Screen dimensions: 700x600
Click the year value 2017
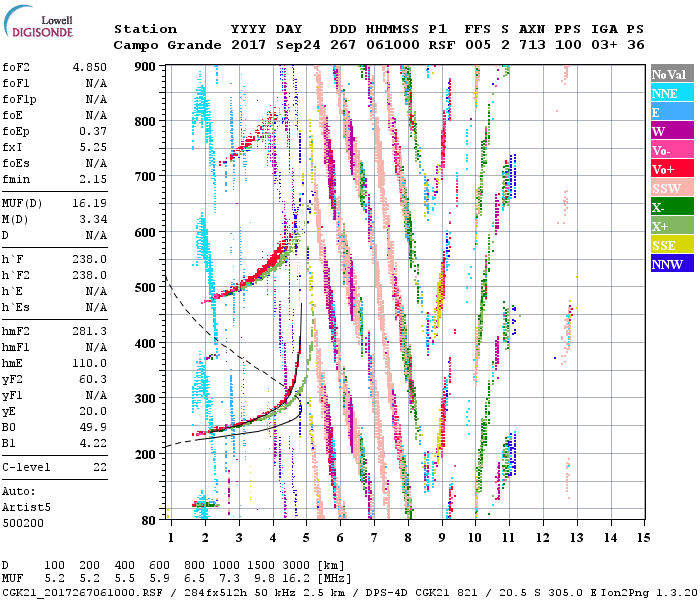pyautogui.click(x=248, y=45)
